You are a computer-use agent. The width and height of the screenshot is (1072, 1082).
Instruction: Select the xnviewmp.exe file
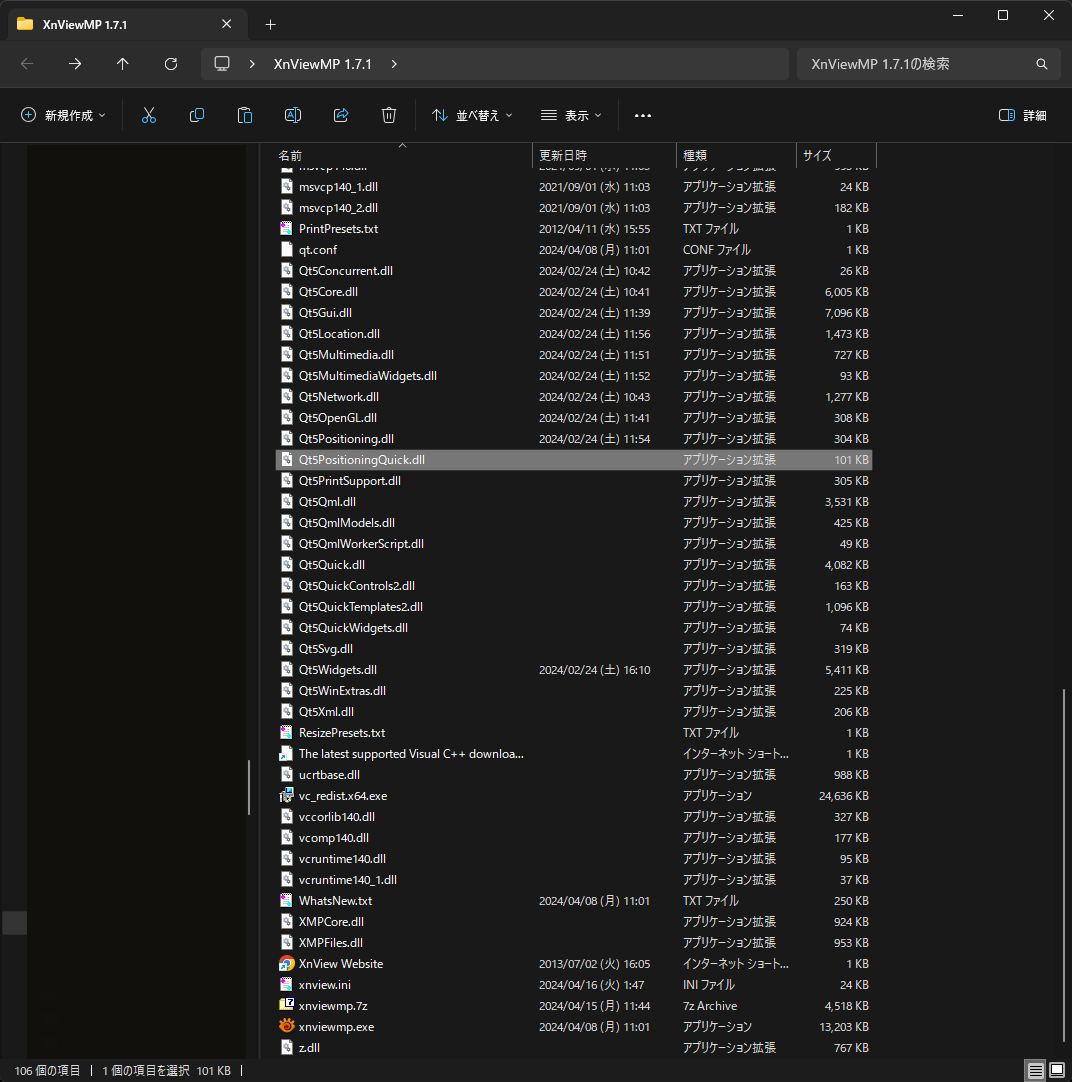[x=336, y=1027]
